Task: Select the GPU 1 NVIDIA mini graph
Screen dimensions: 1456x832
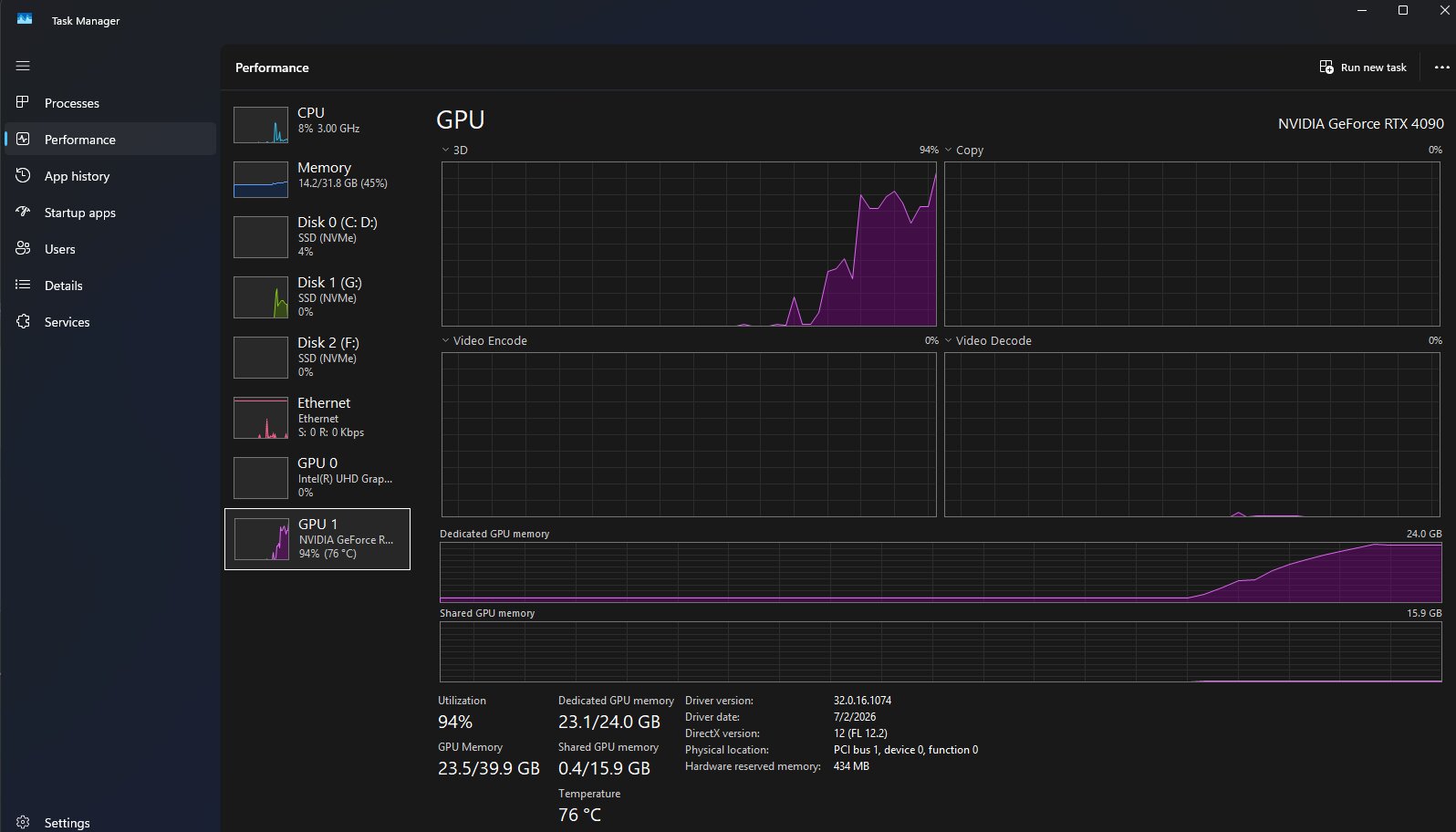Action: click(262, 539)
